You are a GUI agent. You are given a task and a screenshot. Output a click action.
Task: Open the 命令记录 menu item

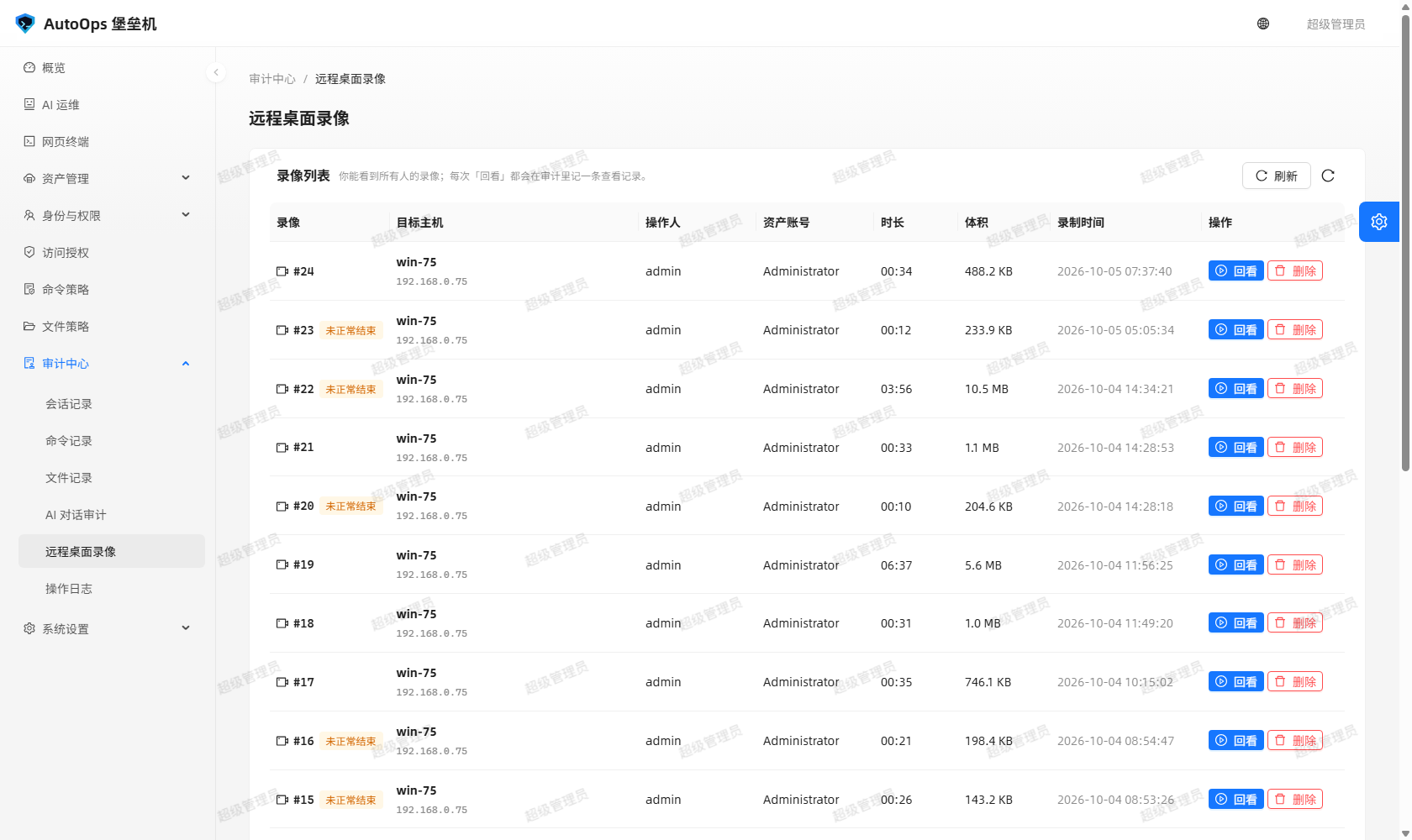click(112, 441)
